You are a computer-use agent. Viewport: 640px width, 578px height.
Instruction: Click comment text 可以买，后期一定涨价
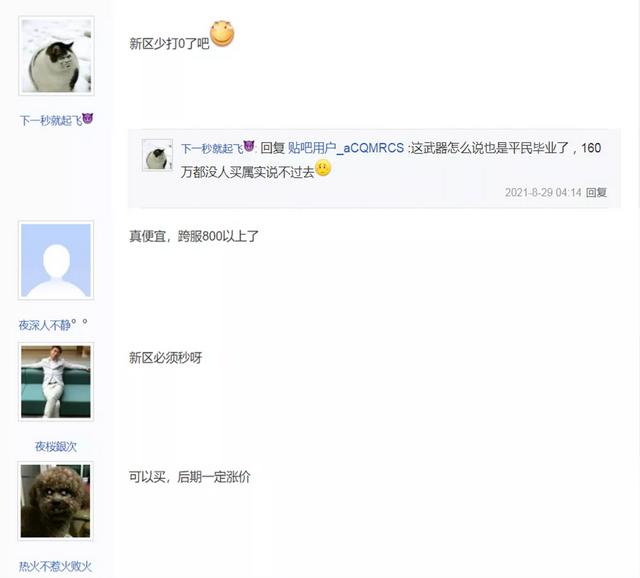[190, 476]
